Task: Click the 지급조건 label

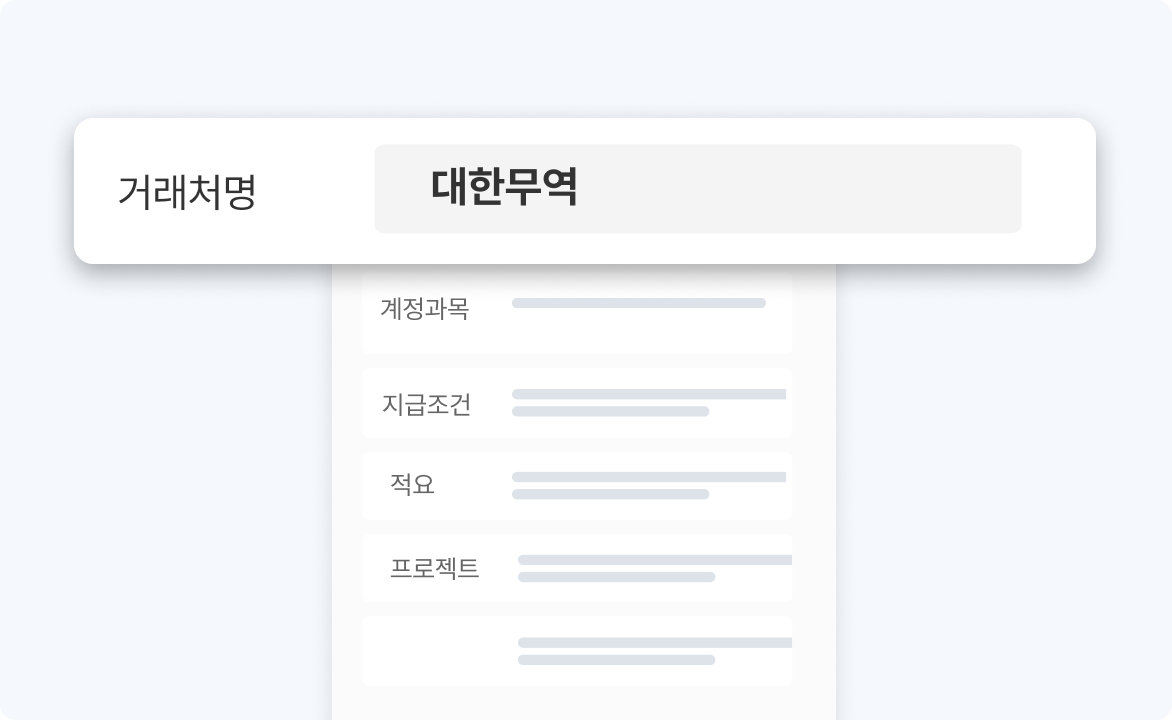Action: point(426,405)
